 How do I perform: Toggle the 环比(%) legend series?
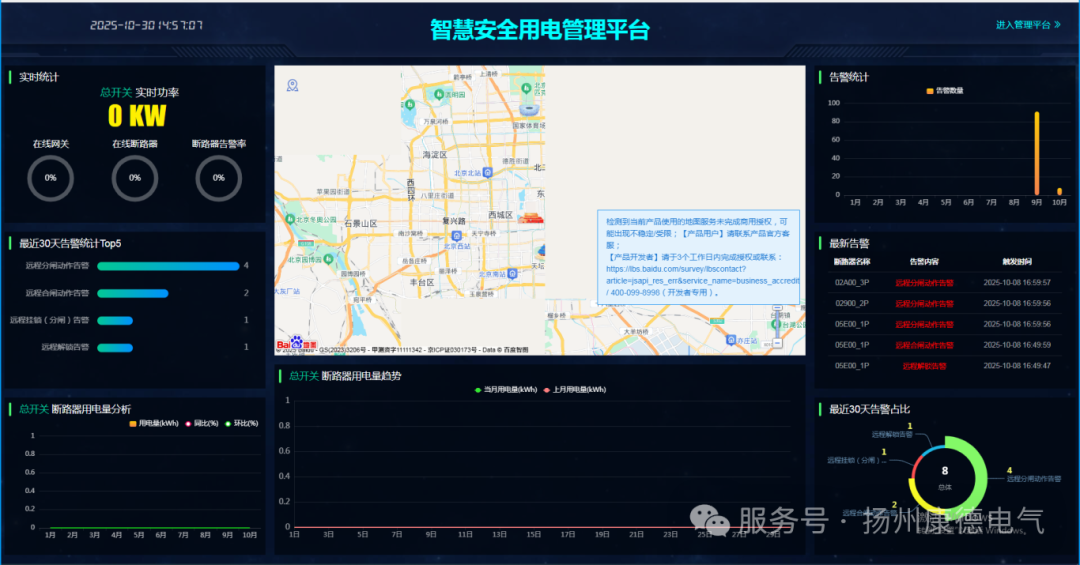click(x=242, y=424)
